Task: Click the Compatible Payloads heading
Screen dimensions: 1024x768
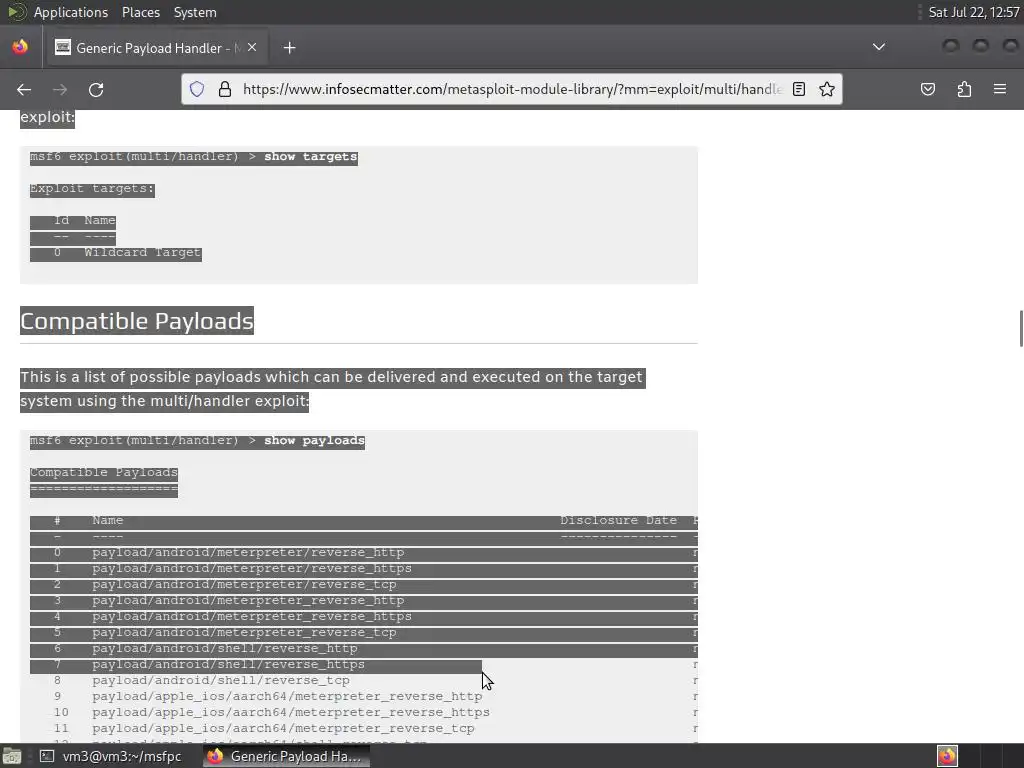Action: coord(136,321)
